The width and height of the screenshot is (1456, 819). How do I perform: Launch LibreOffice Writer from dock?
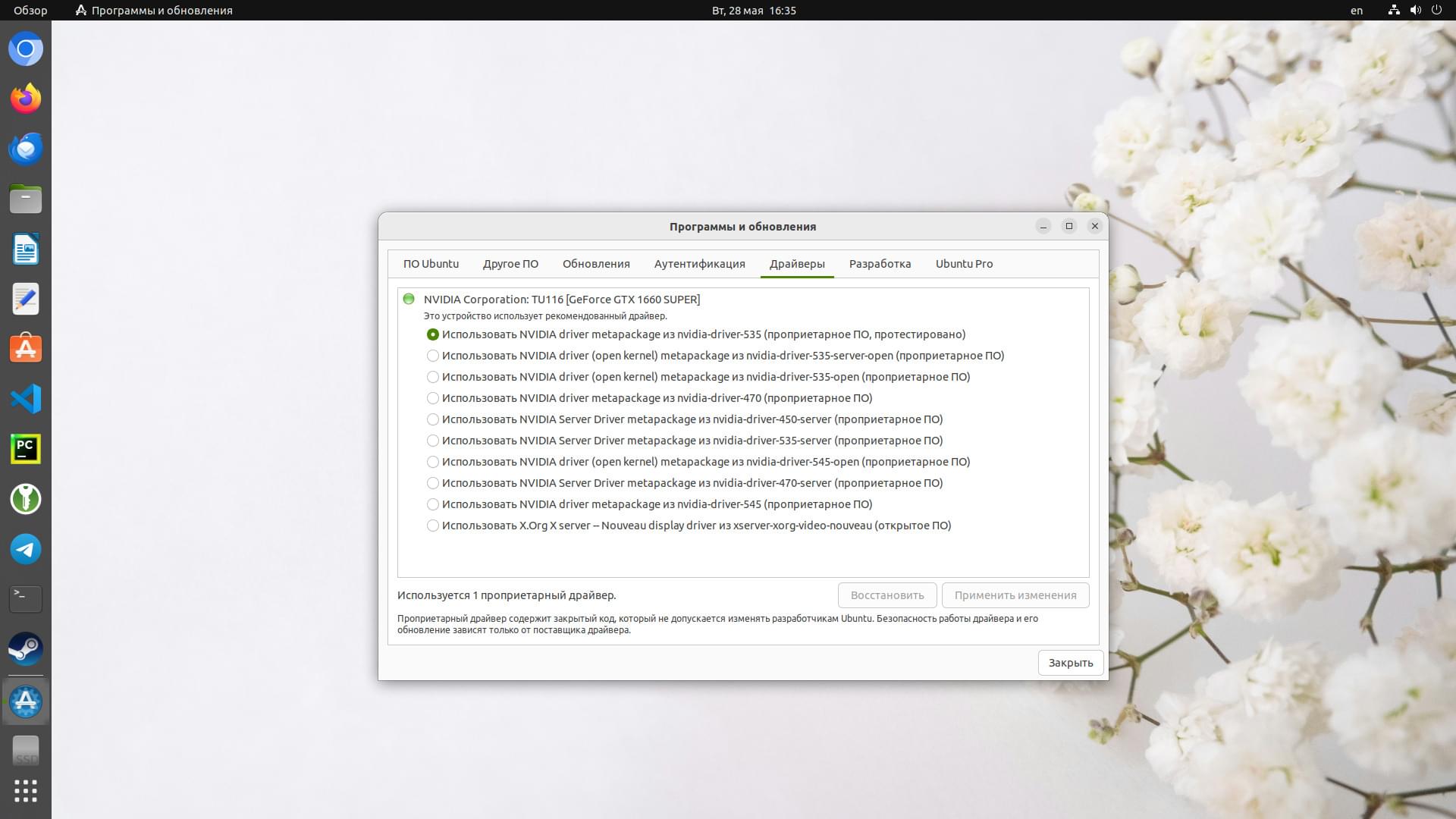[x=26, y=249]
